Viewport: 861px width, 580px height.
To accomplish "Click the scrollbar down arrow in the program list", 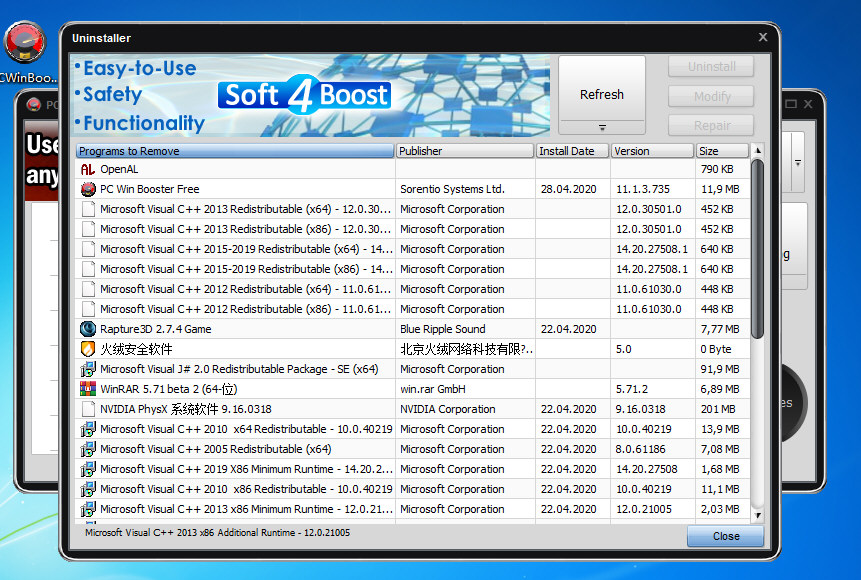I will [758, 515].
